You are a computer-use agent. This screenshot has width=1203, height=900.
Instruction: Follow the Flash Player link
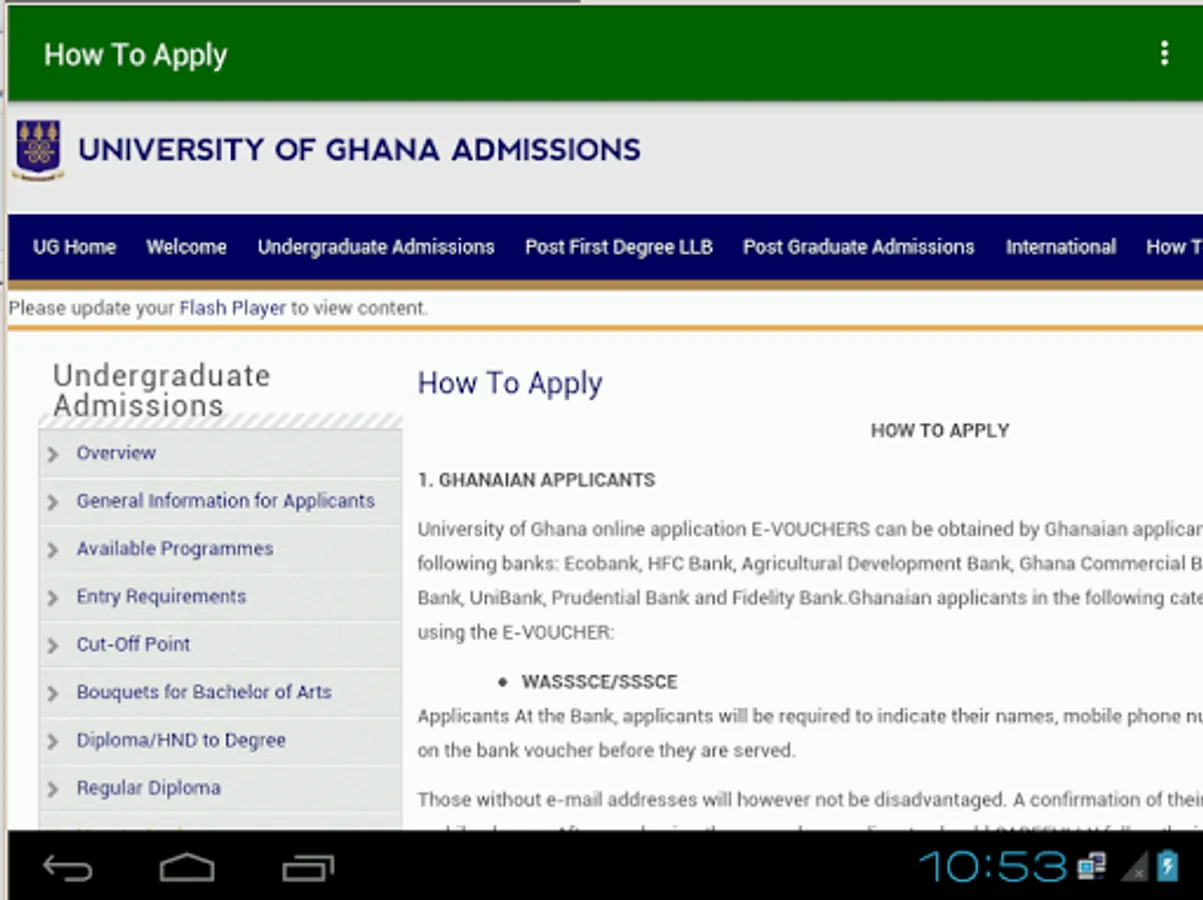point(233,308)
